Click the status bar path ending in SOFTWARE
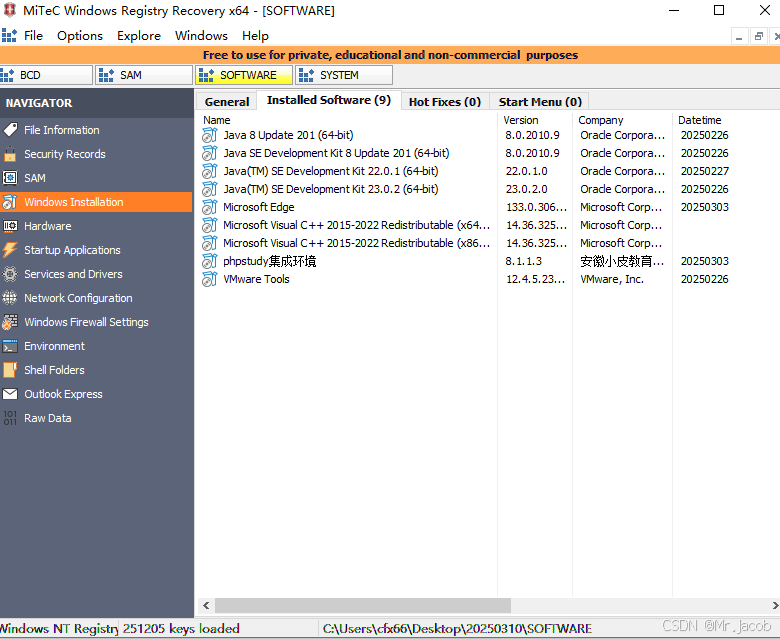Viewport: 780px width, 639px height. coord(457,629)
